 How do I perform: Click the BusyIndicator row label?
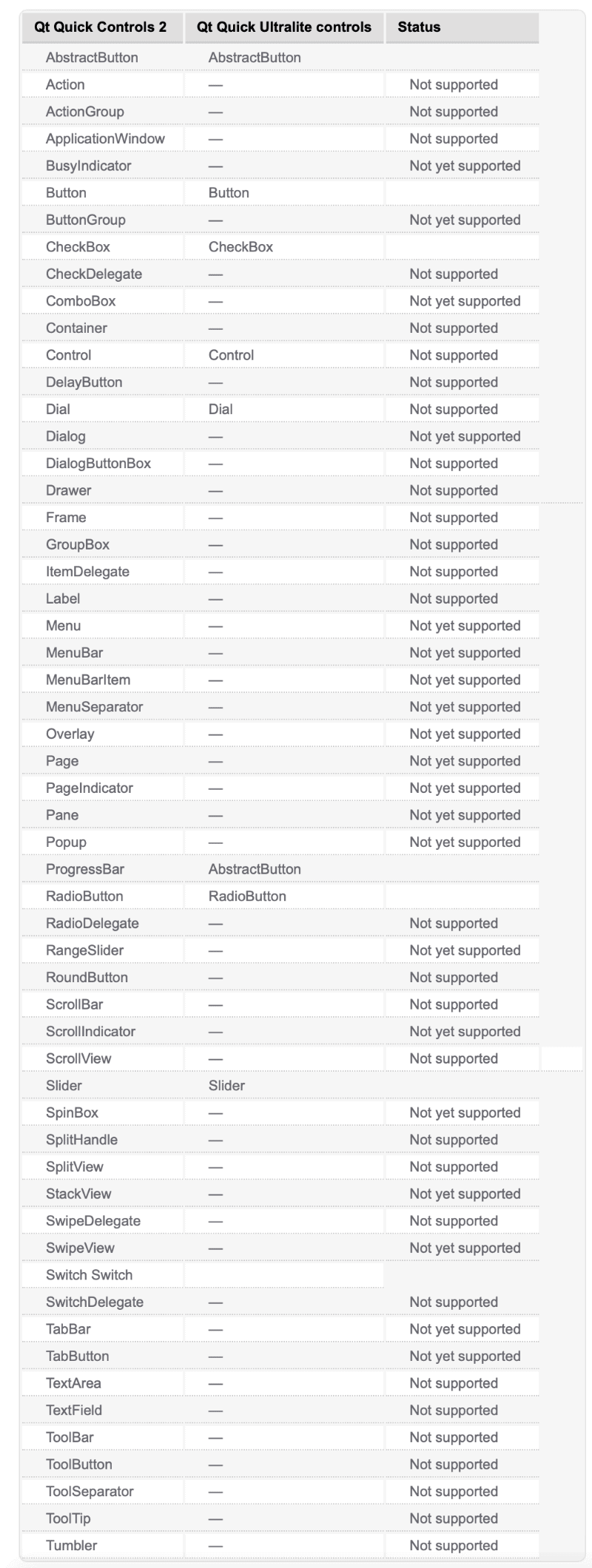[88, 166]
